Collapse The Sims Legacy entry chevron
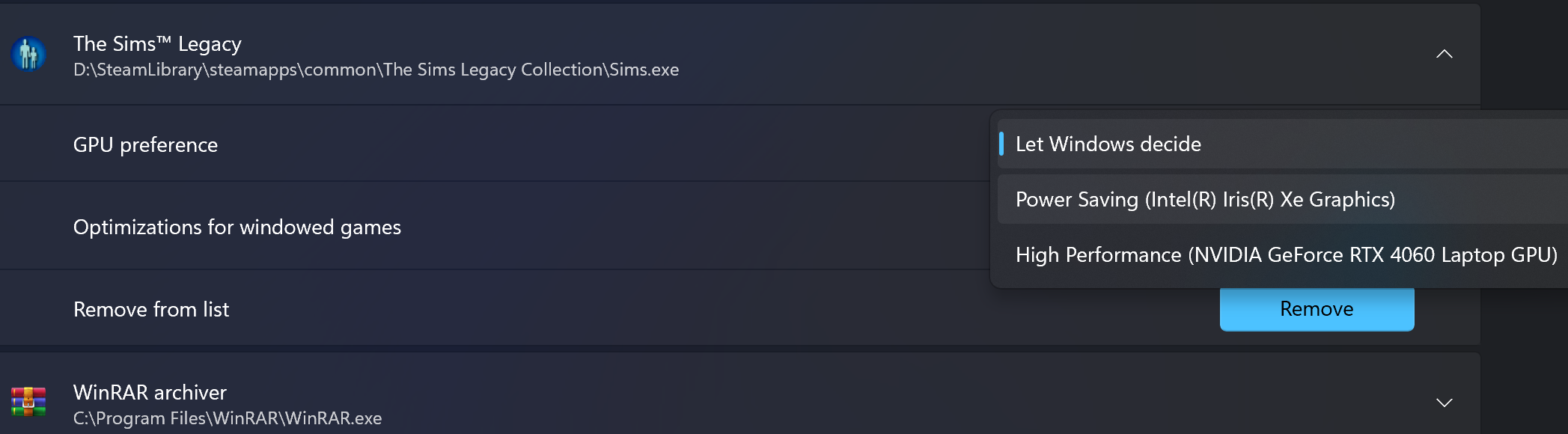Screen dimensions: 1568x434 point(1444,54)
